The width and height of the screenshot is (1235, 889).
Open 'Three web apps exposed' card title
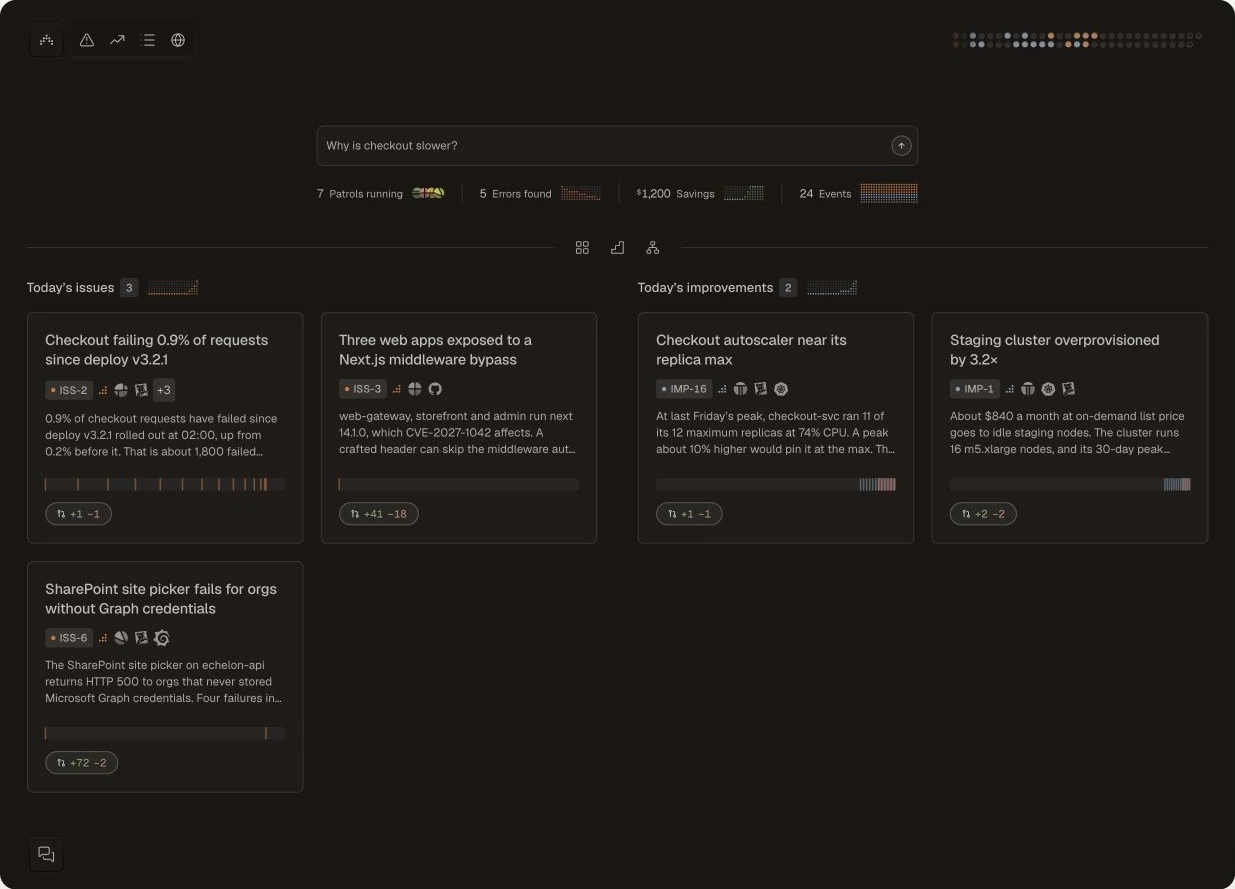click(435, 350)
